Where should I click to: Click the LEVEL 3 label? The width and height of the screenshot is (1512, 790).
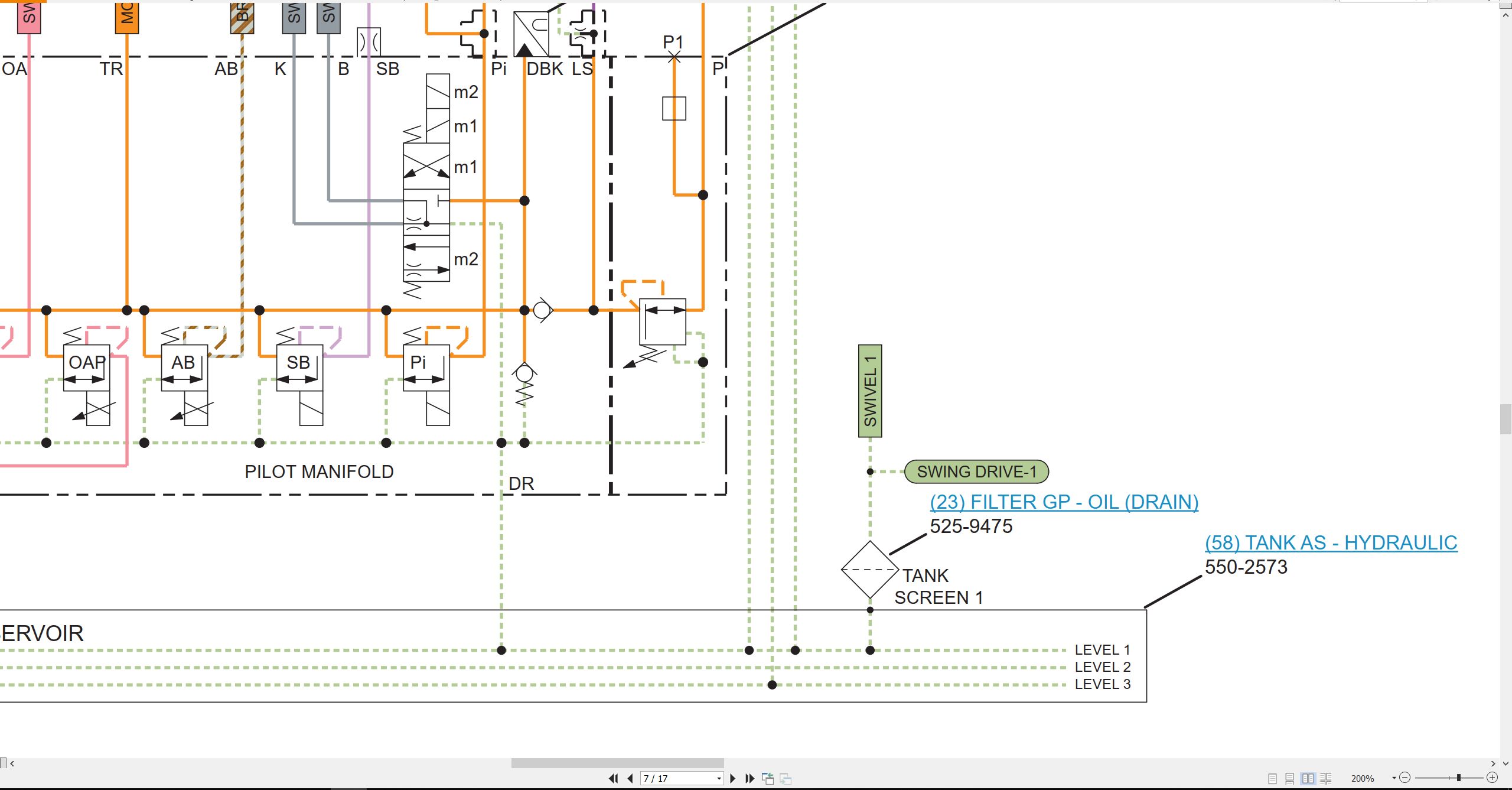(1102, 684)
